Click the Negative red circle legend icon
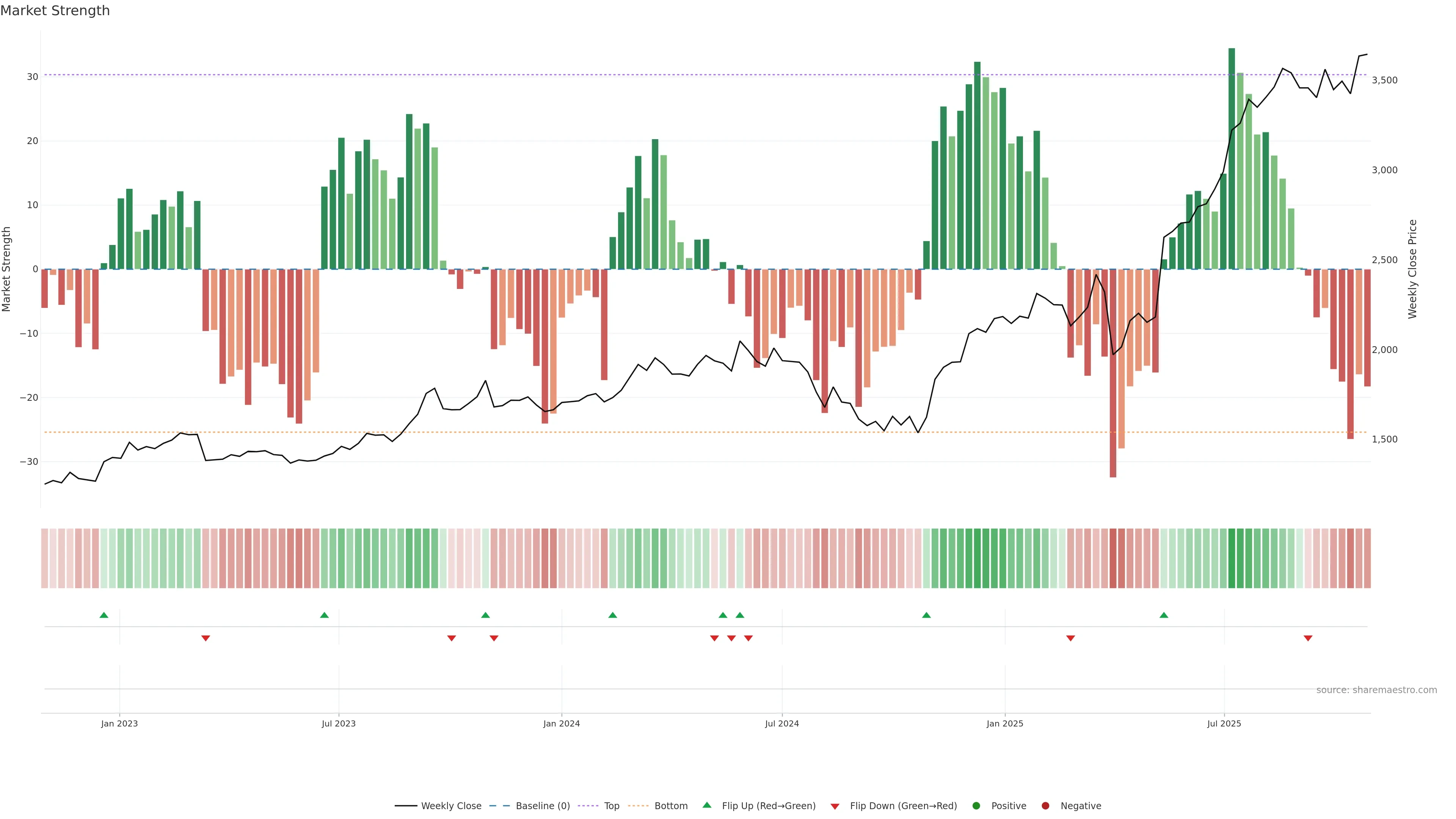 1045,806
